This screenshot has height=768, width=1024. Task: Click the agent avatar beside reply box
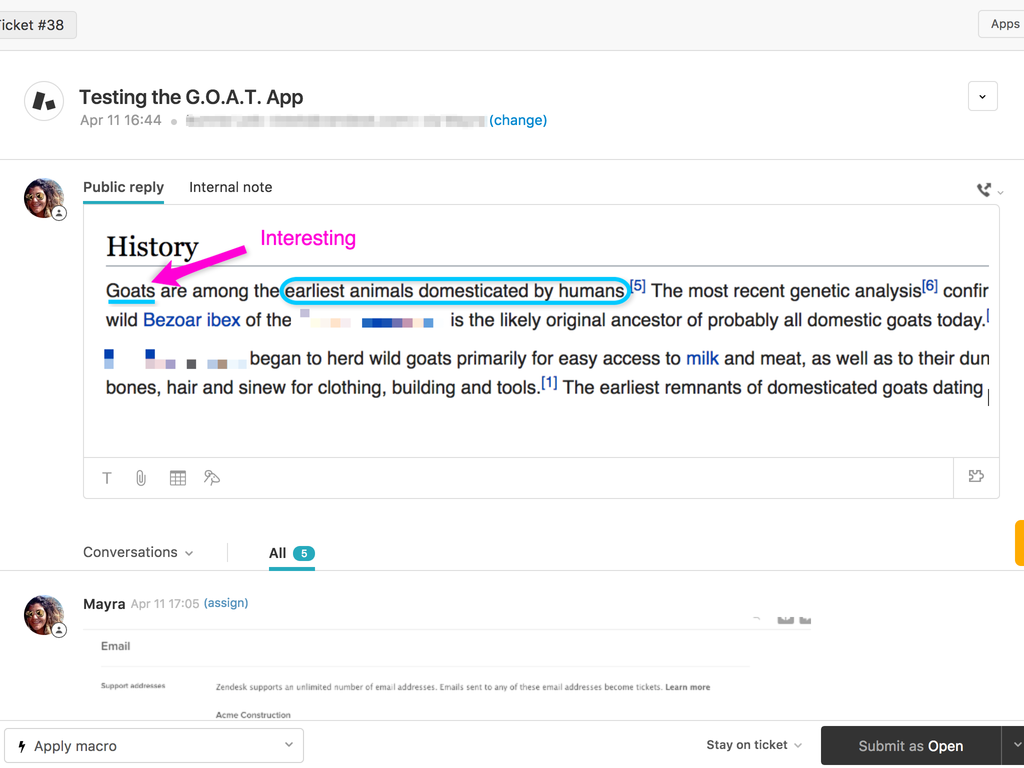coord(44,198)
